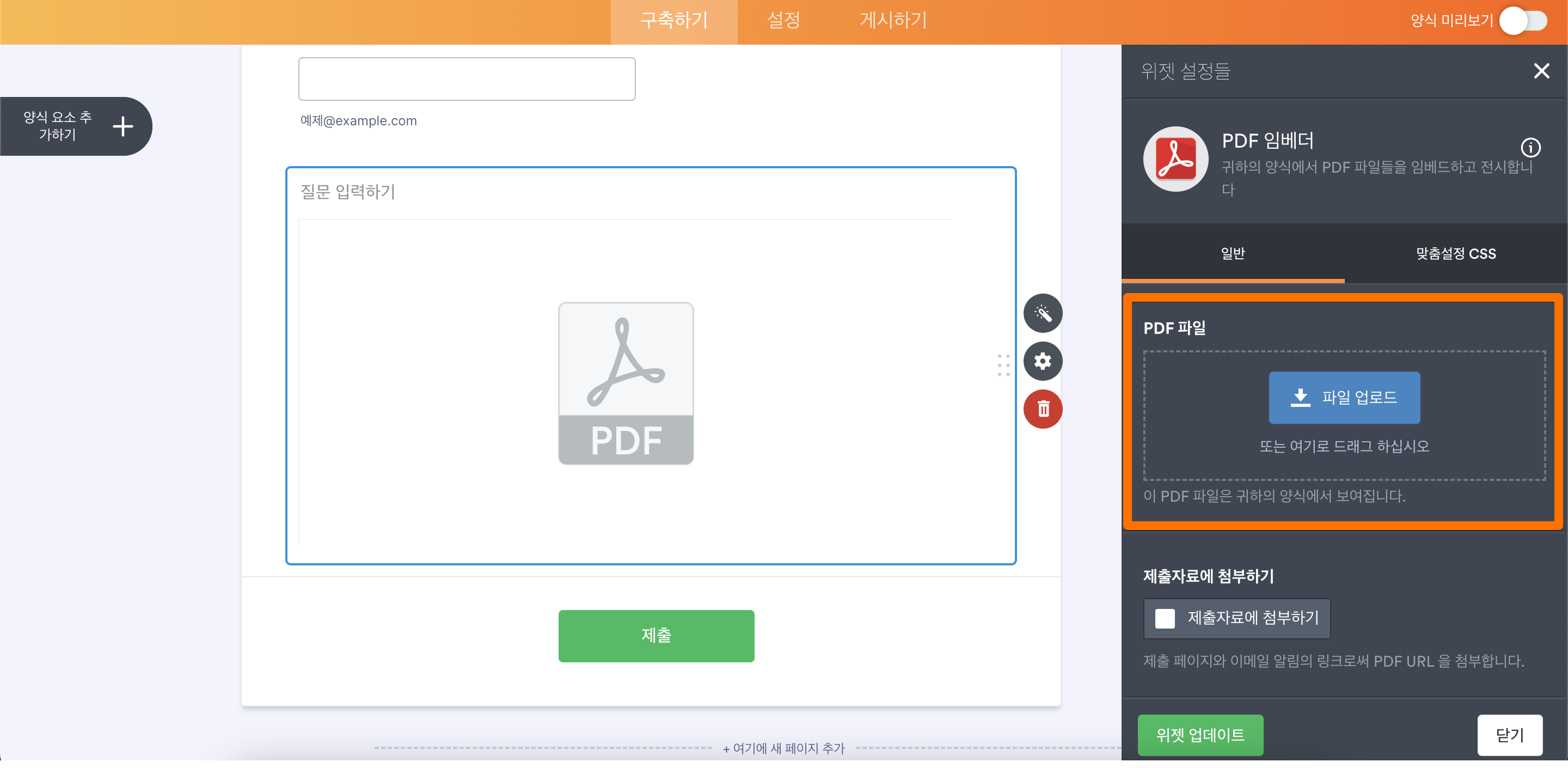Delete the PDF widget using the trash icon
The image size is (1568, 768).
(1042, 409)
